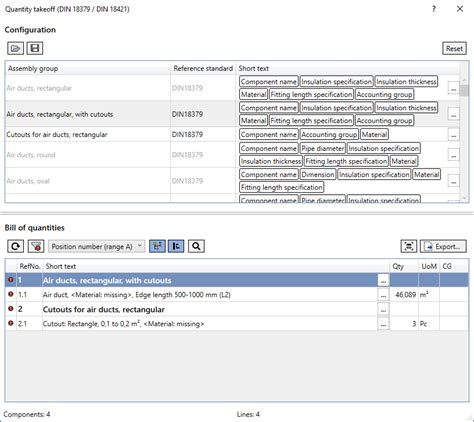
Task: Open configuration file with folder icon
Action: (x=15, y=48)
